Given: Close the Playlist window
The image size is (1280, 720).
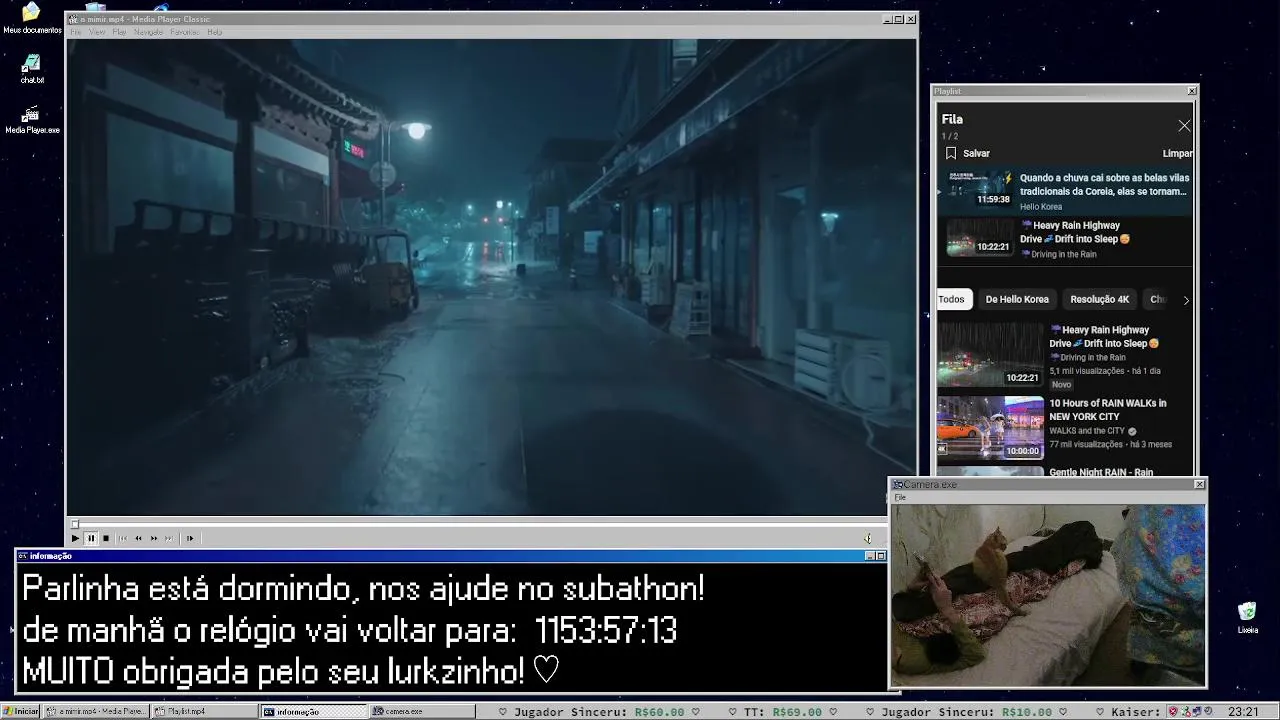Looking at the screenshot, I should pyautogui.click(x=1191, y=91).
